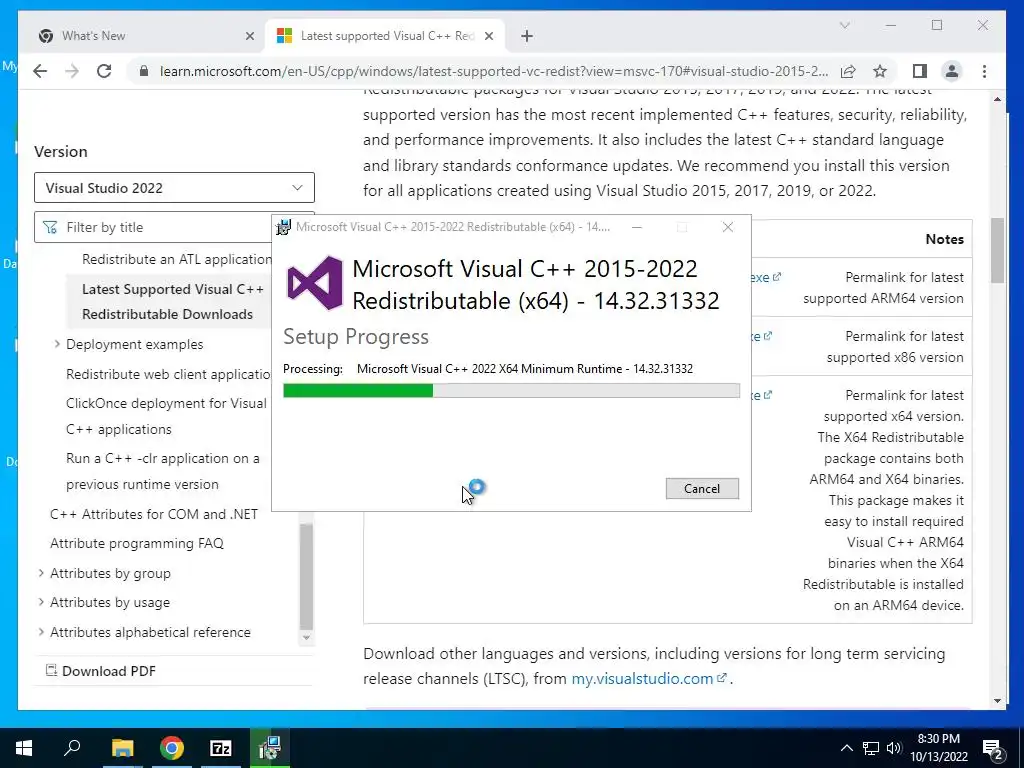Close the What's New tab
The width and height of the screenshot is (1024, 768).
pyautogui.click(x=249, y=36)
